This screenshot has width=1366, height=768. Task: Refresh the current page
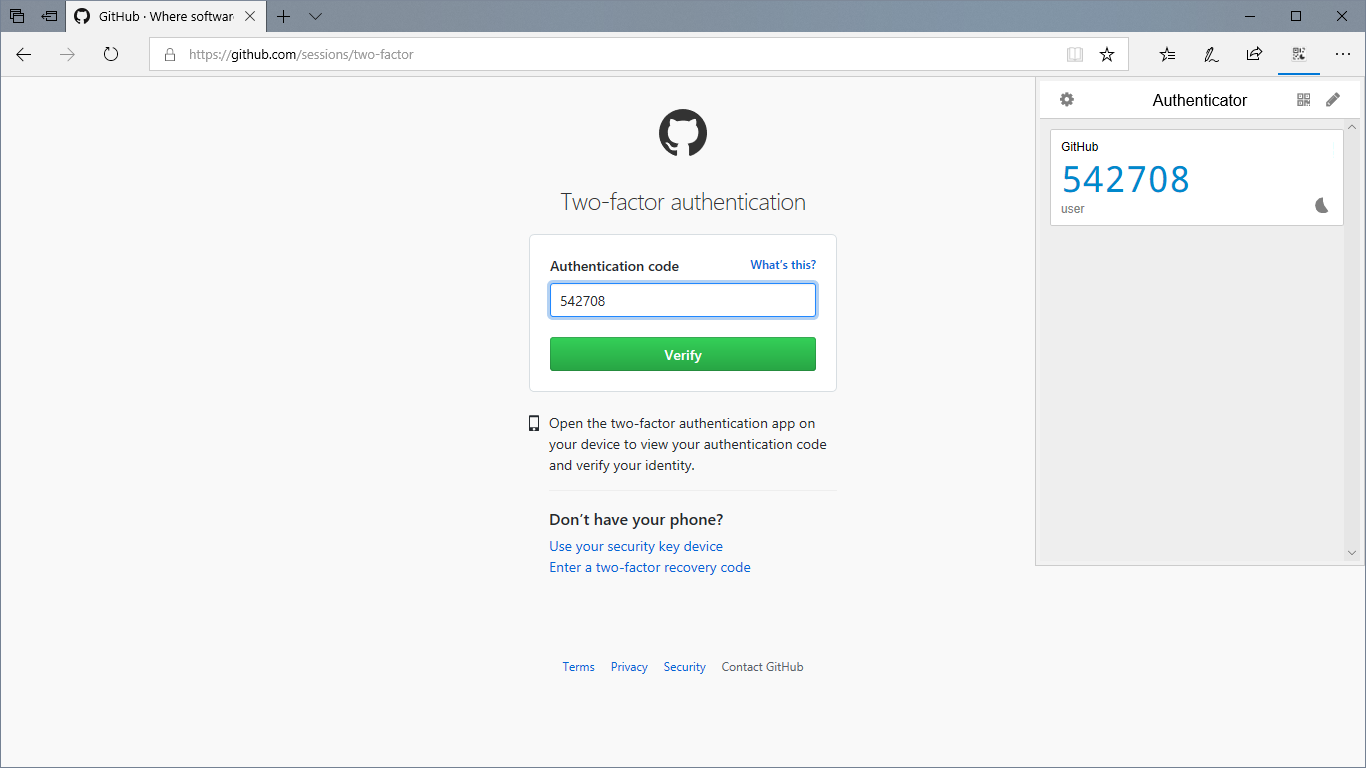[111, 54]
